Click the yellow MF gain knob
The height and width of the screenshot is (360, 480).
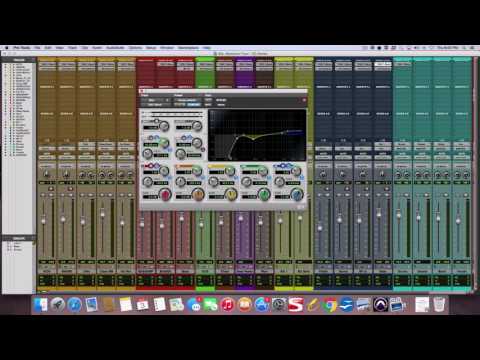click(231, 194)
